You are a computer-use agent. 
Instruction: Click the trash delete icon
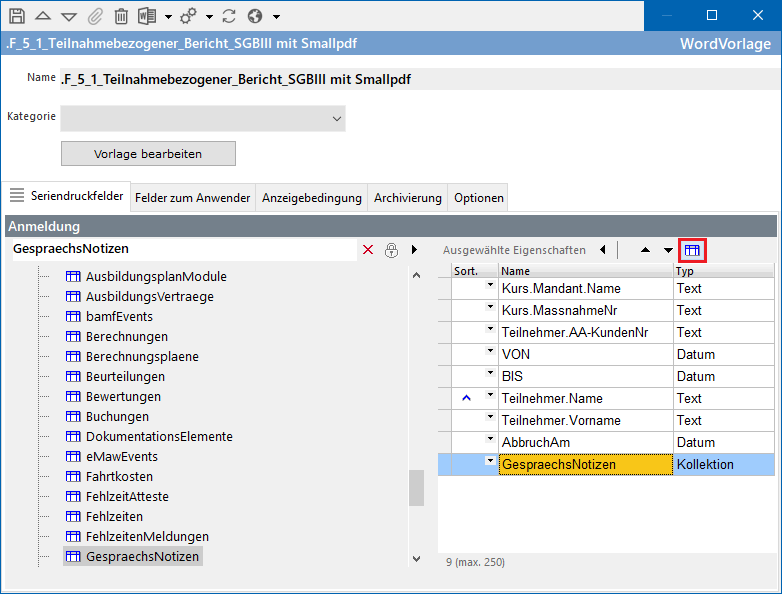[121, 16]
